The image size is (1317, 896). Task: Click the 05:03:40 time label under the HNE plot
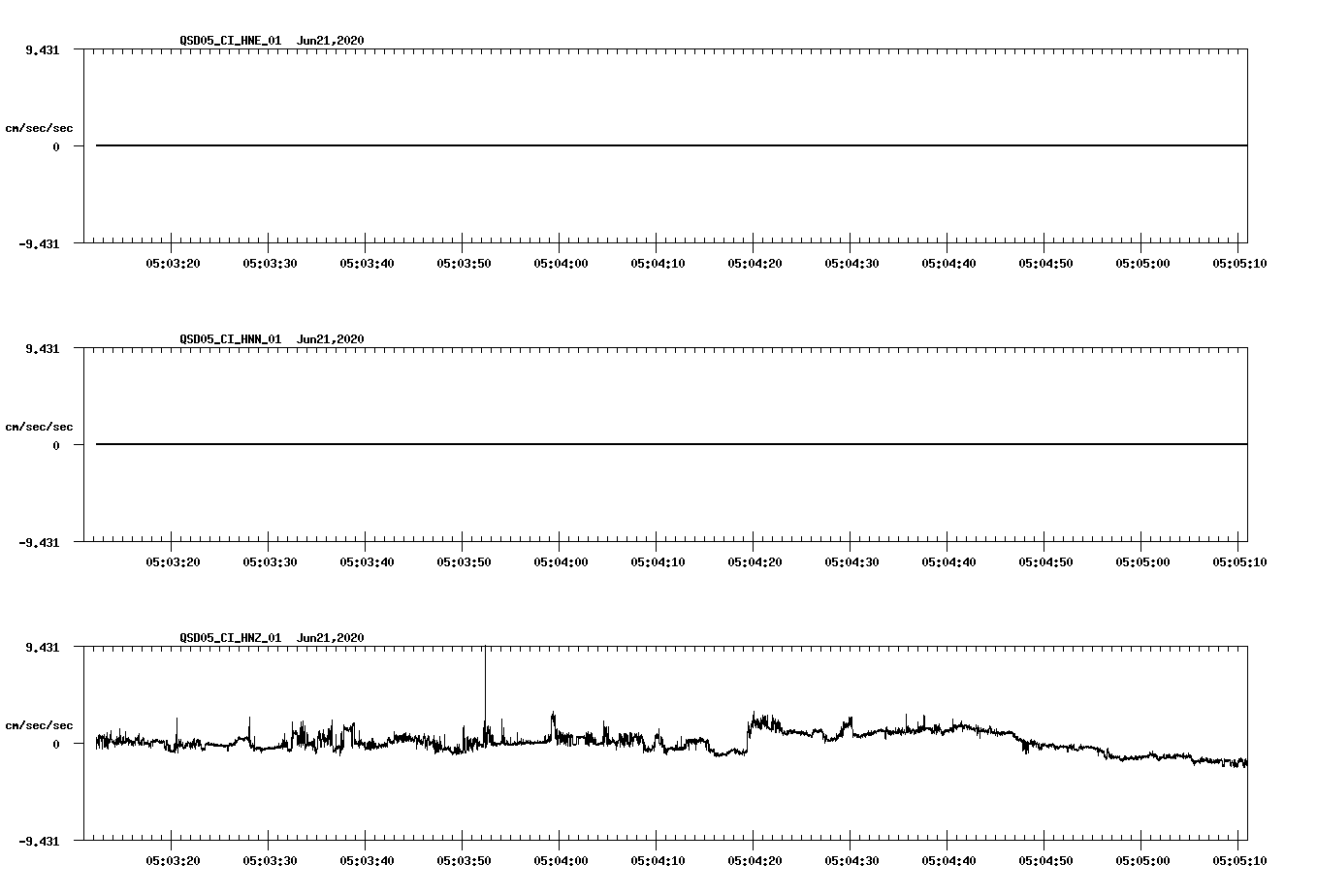367,264
